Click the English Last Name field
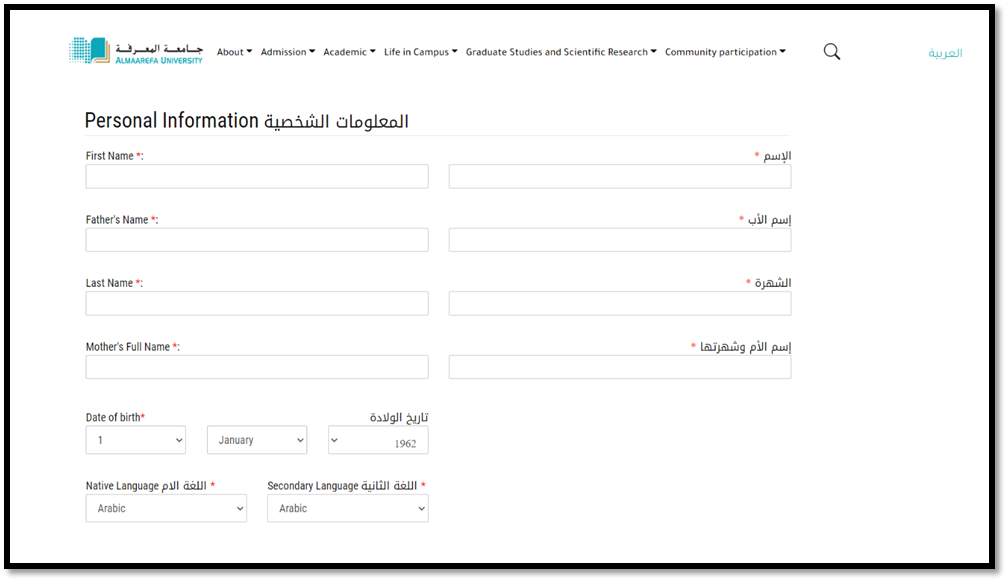The image size is (1008, 582). coord(257,304)
